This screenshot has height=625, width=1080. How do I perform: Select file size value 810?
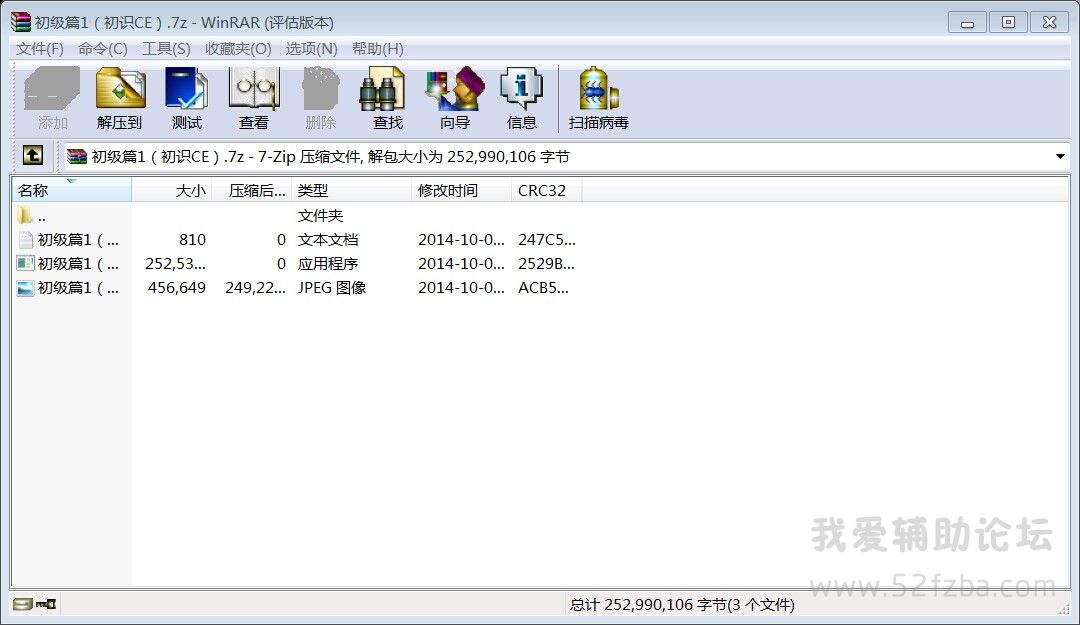(192, 240)
